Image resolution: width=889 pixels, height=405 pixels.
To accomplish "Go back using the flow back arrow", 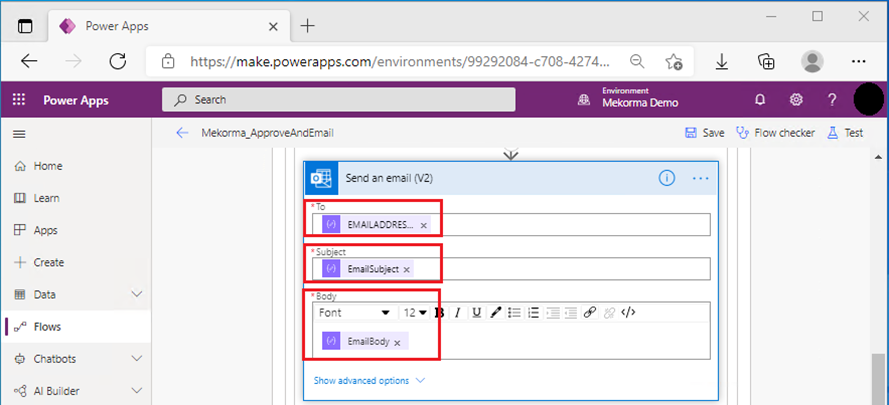I will [182, 133].
